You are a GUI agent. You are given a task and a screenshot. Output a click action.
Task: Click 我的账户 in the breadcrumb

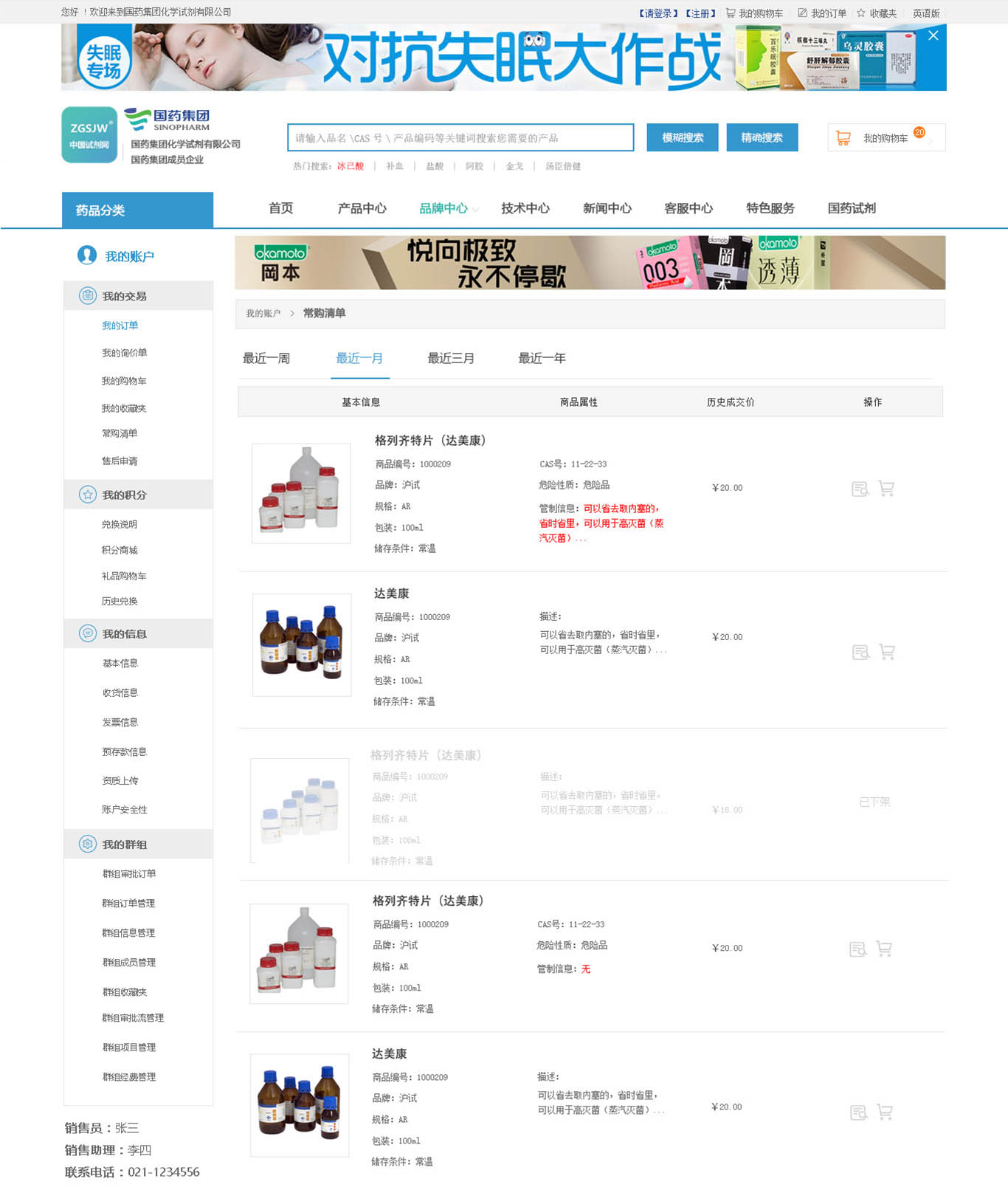[263, 314]
